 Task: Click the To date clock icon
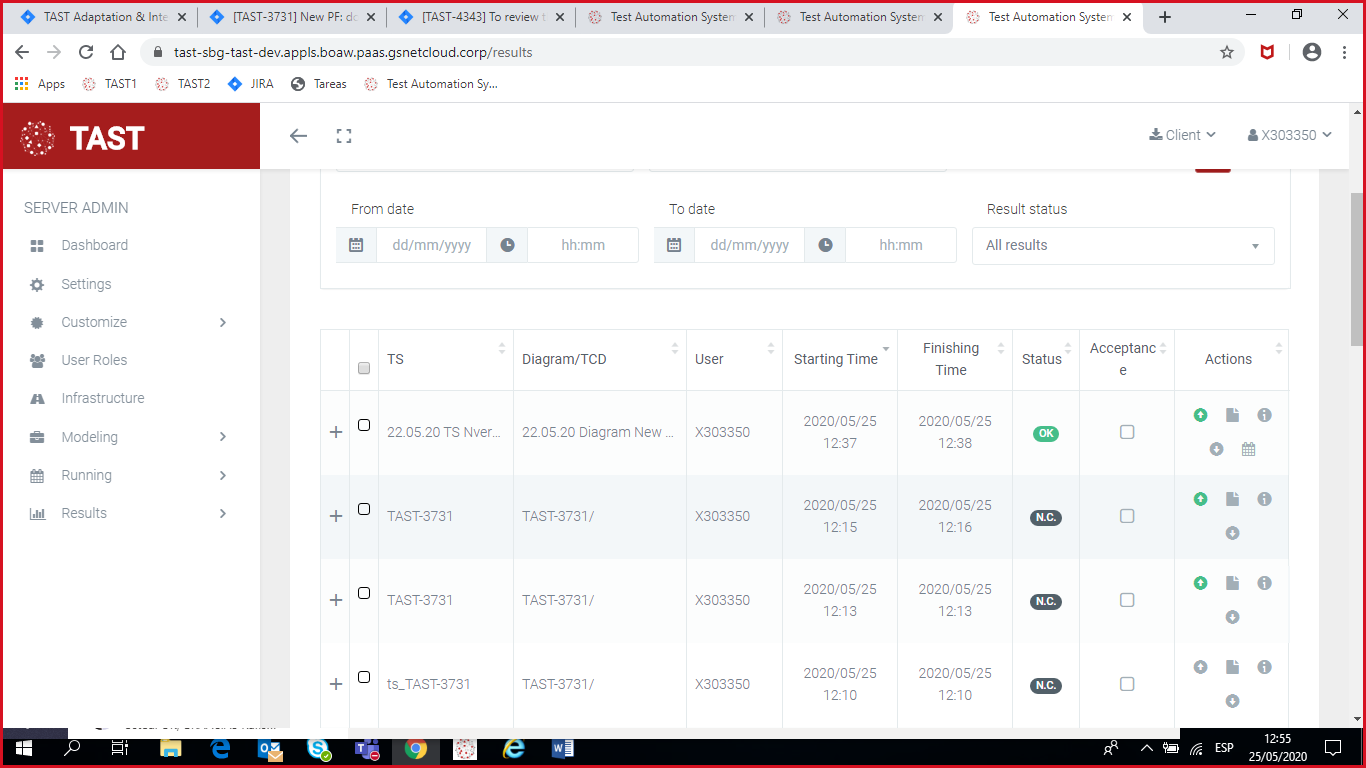825,245
